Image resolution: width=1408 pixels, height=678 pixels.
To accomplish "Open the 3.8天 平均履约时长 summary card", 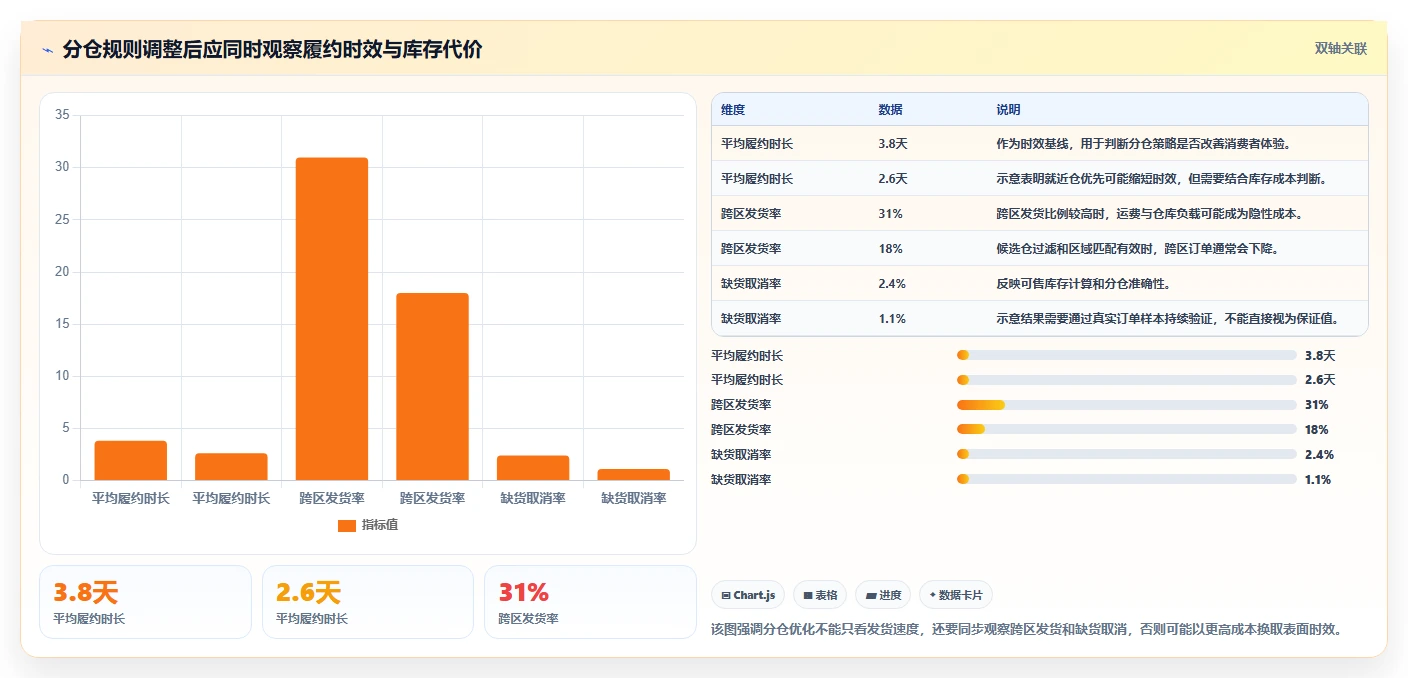I will pyautogui.click(x=145, y=602).
